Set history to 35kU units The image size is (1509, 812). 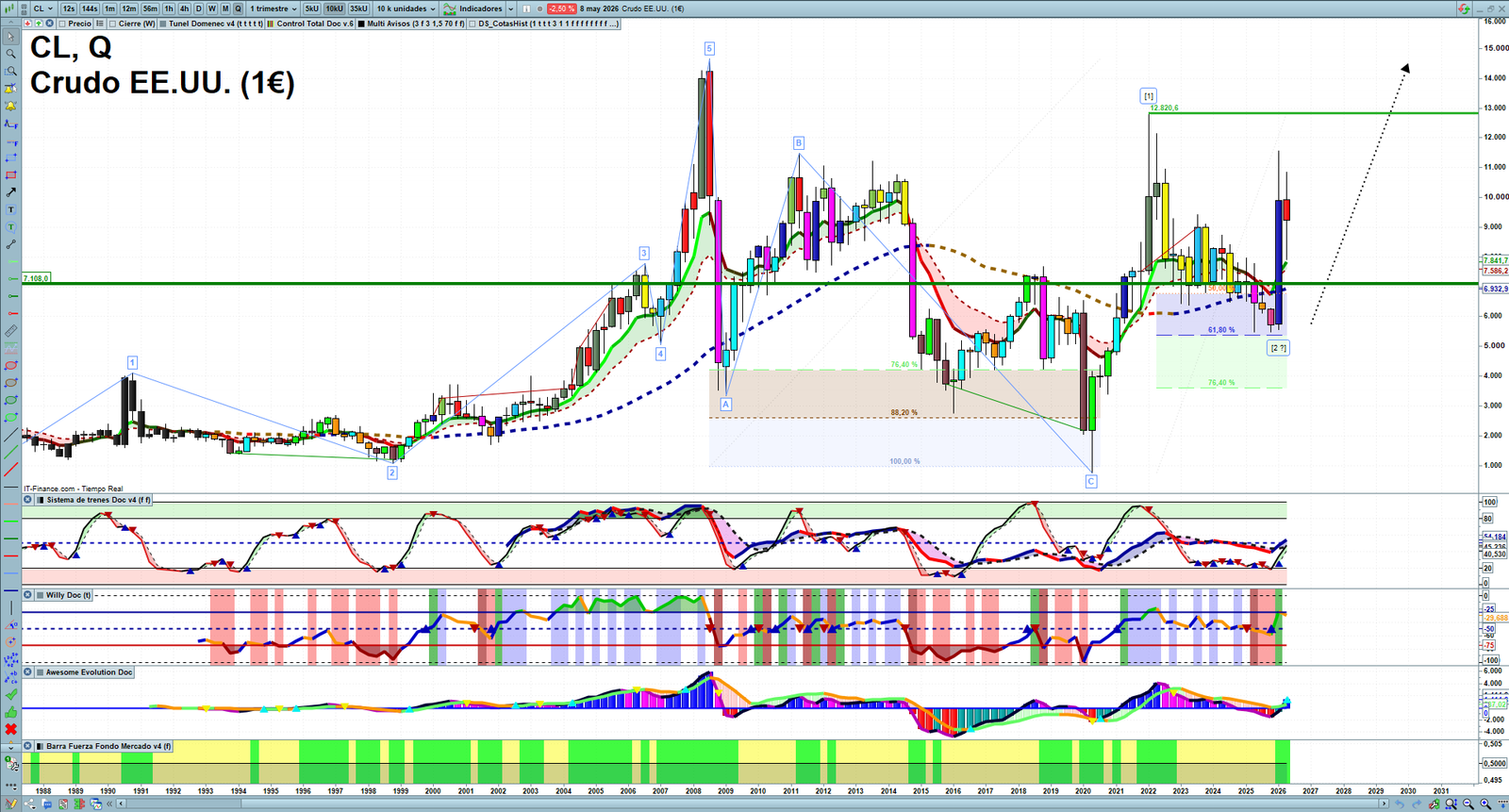click(358, 8)
